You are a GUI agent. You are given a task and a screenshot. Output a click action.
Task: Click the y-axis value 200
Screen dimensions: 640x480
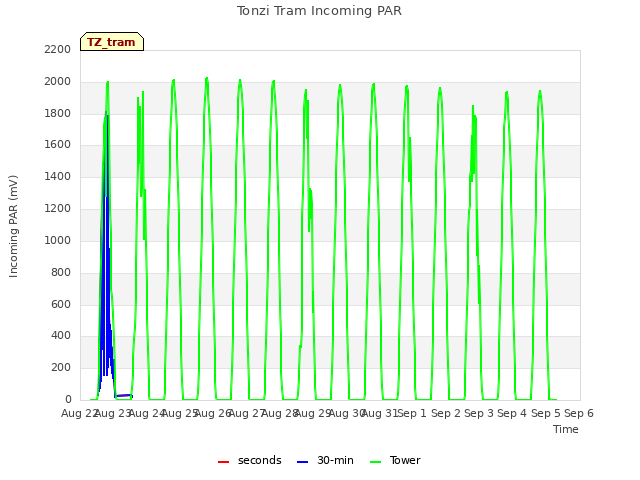tap(61, 367)
